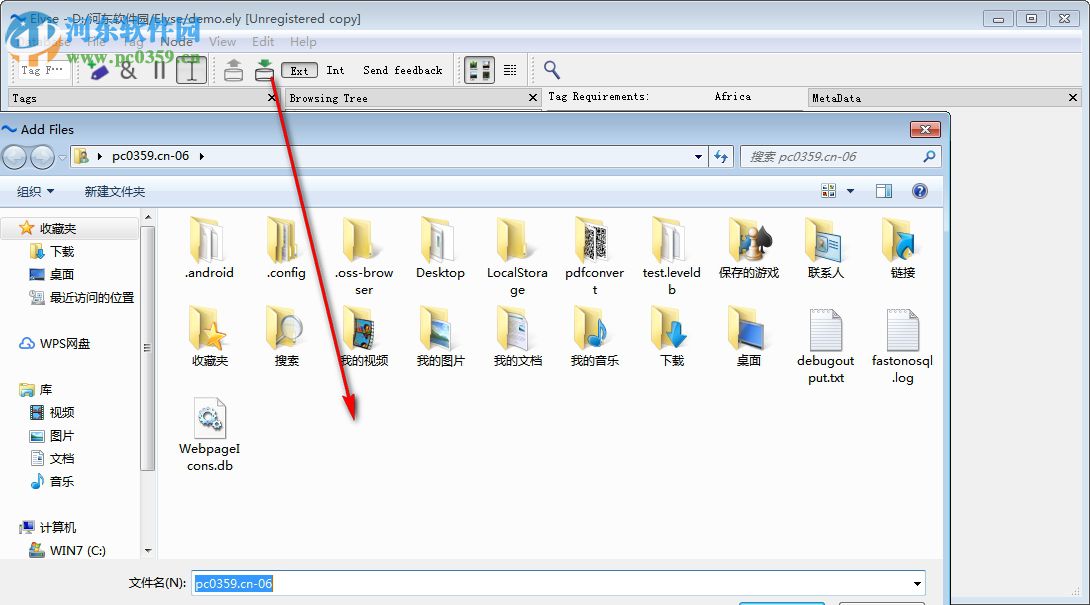The width and height of the screenshot is (1090, 605).
Task: Open the filename combo dropdown arrow
Action: [917, 583]
